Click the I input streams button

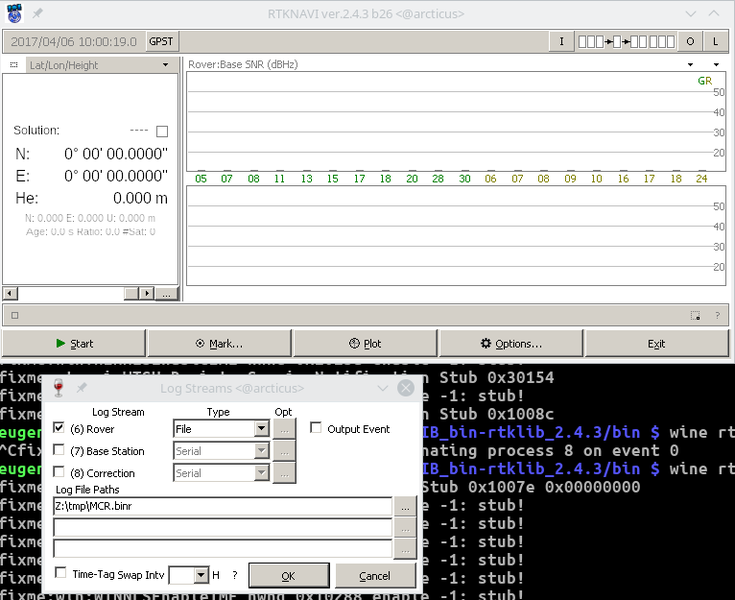click(562, 42)
